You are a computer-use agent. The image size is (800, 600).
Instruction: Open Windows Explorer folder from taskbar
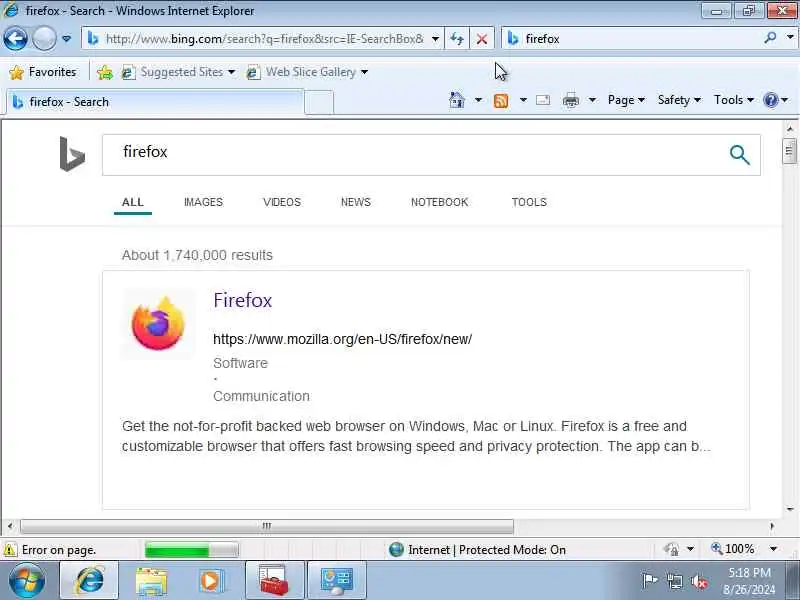[151, 582]
